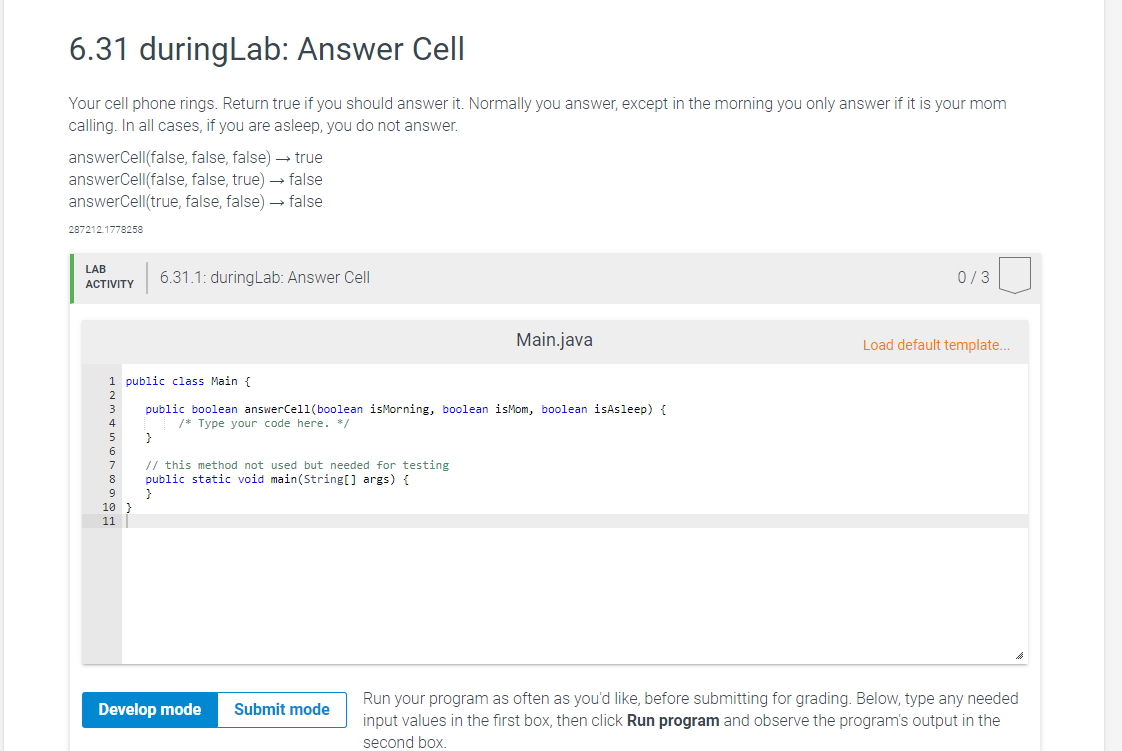Click the 6.31.1 activity title text
The image size is (1122, 751).
tap(264, 277)
